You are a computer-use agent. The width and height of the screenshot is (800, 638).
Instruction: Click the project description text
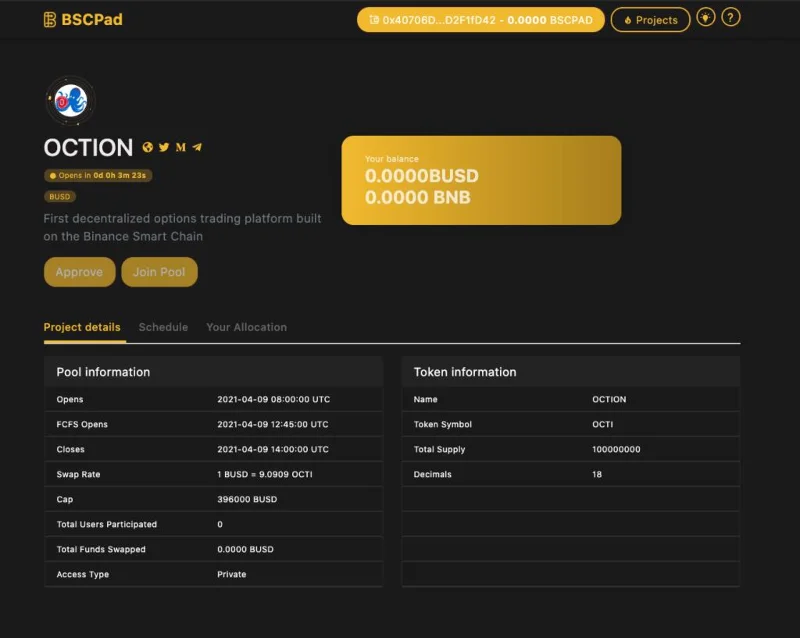[x=182, y=228]
